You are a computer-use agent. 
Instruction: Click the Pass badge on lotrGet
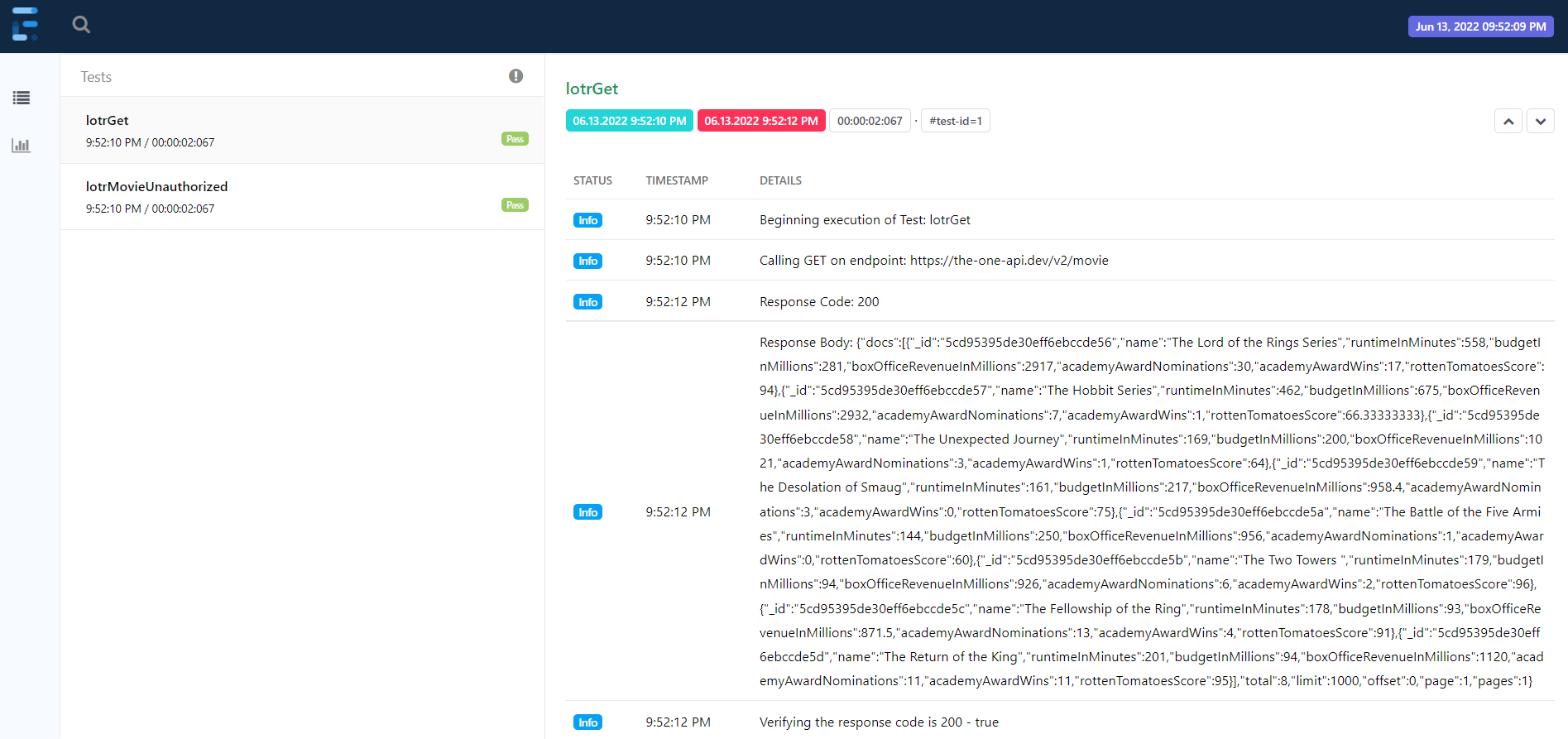point(515,139)
